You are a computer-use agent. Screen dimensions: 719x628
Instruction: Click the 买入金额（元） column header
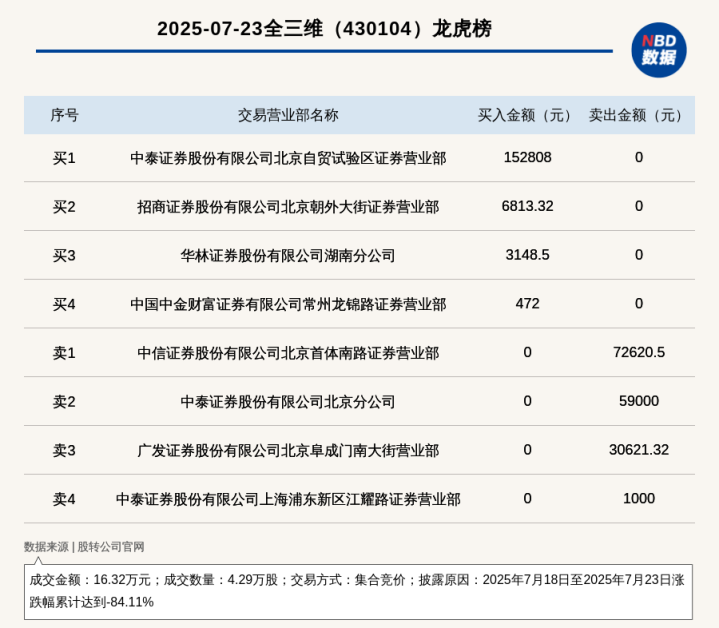point(527,115)
